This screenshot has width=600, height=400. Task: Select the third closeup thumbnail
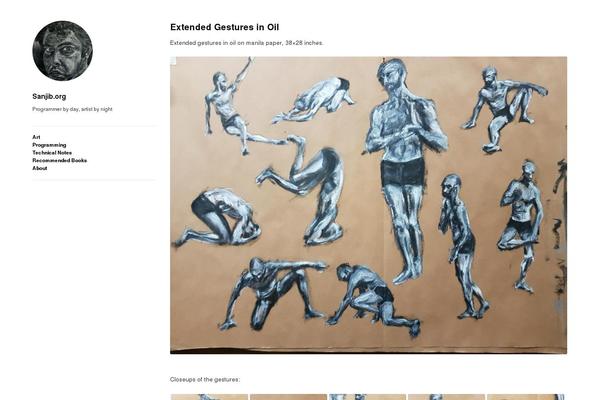(367, 397)
